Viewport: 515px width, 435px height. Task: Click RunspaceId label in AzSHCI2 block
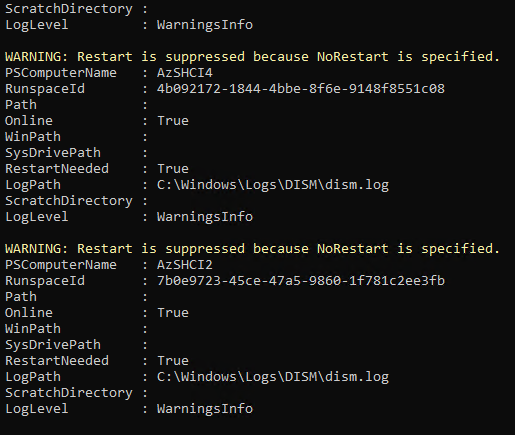tap(45, 281)
